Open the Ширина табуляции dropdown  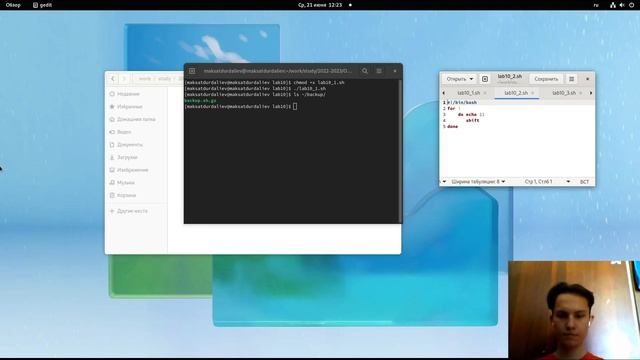[478, 182]
